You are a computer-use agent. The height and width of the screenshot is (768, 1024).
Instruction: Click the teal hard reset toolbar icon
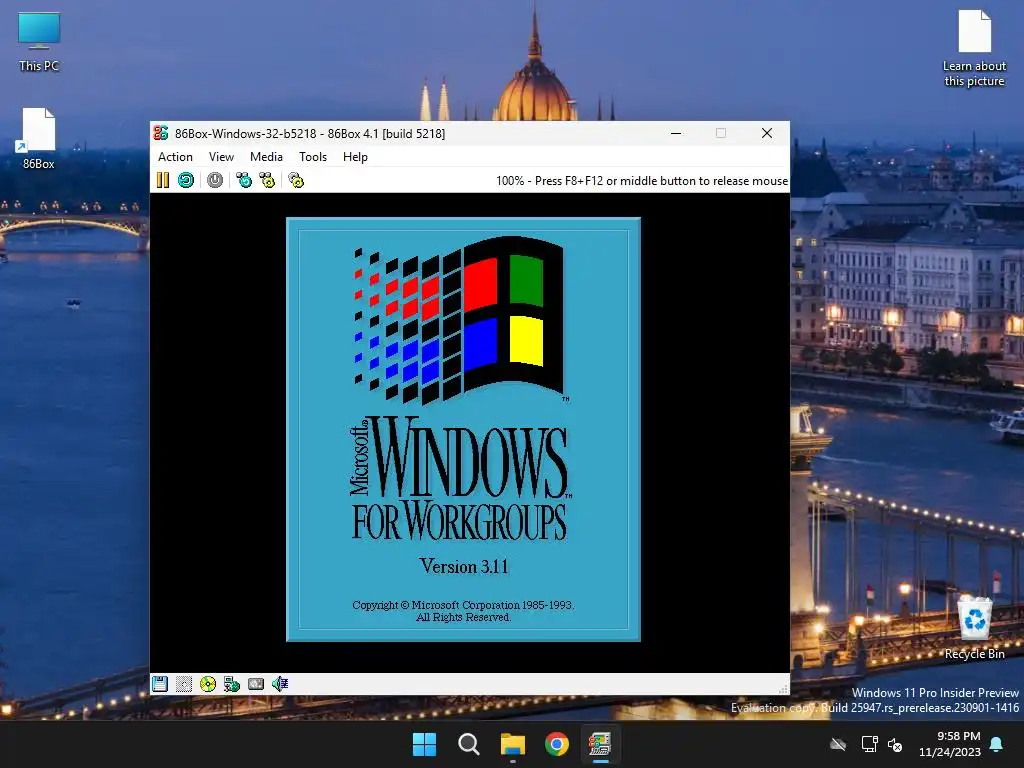[186, 180]
